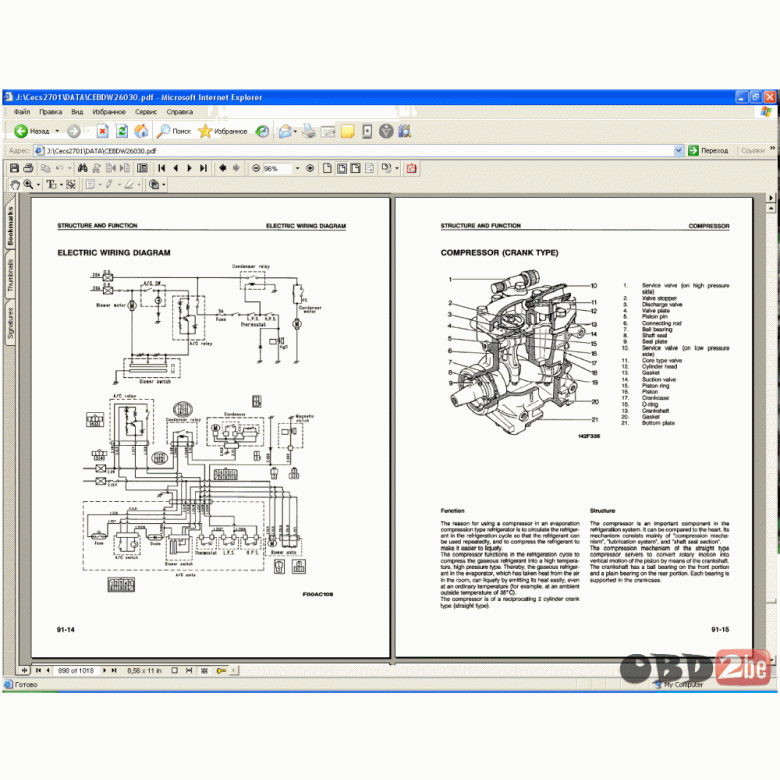780x780 pixels.
Task: Open the Избранное menu
Action: pos(109,112)
